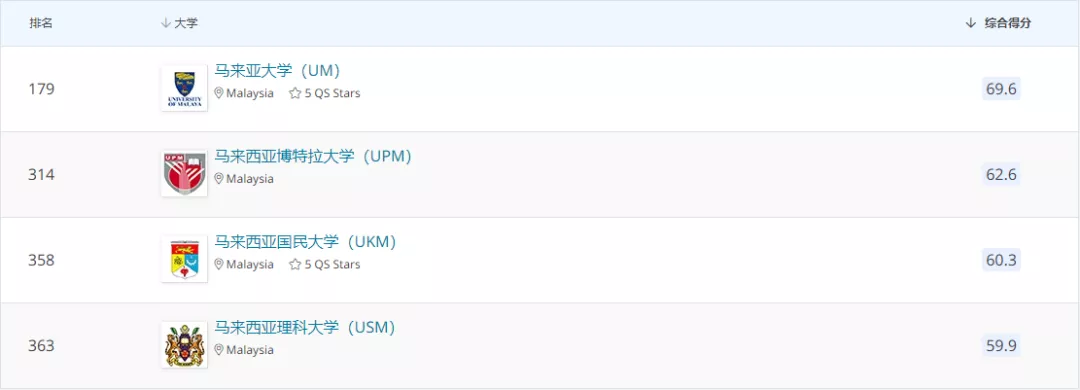This screenshot has width=1080, height=390.
Task: Click the Malaysia label in the UKM row
Action: tap(250, 264)
